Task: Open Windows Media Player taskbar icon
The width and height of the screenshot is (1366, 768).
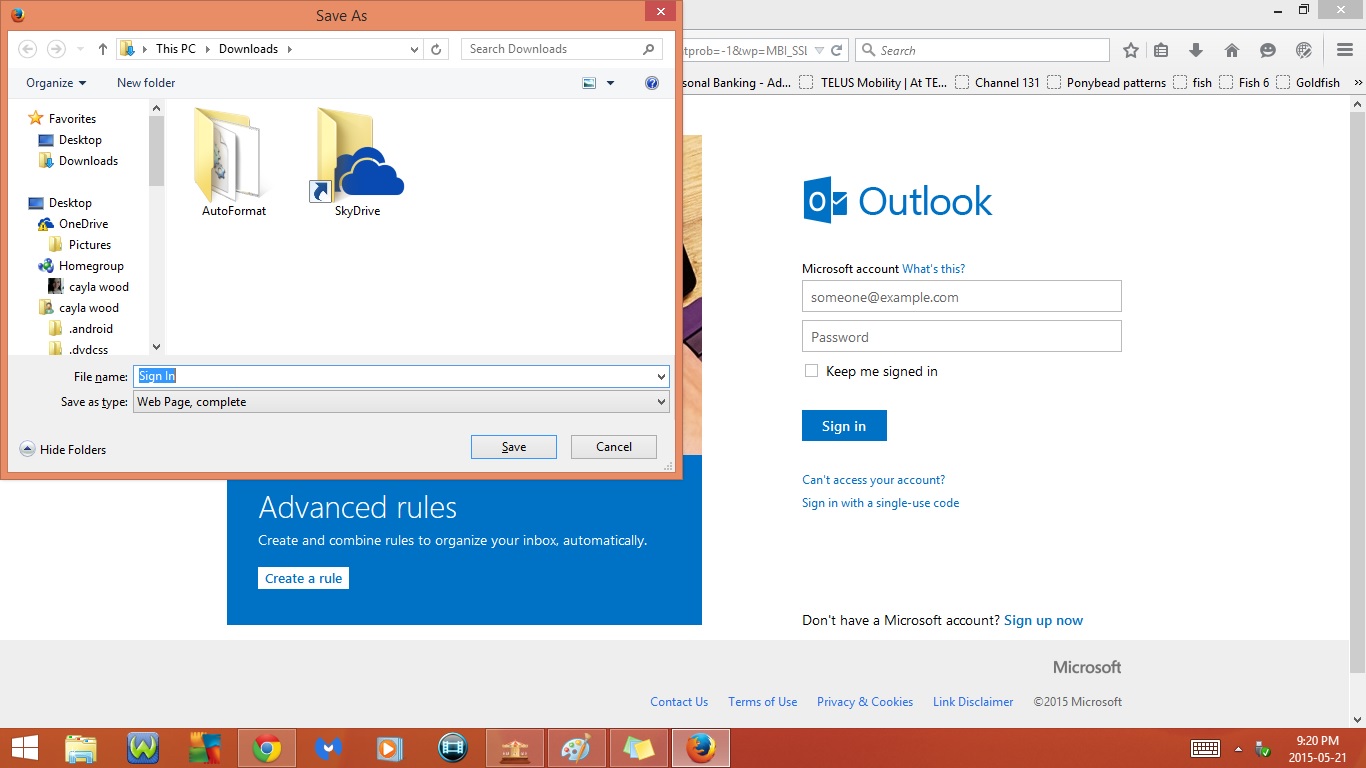Action: (390, 748)
